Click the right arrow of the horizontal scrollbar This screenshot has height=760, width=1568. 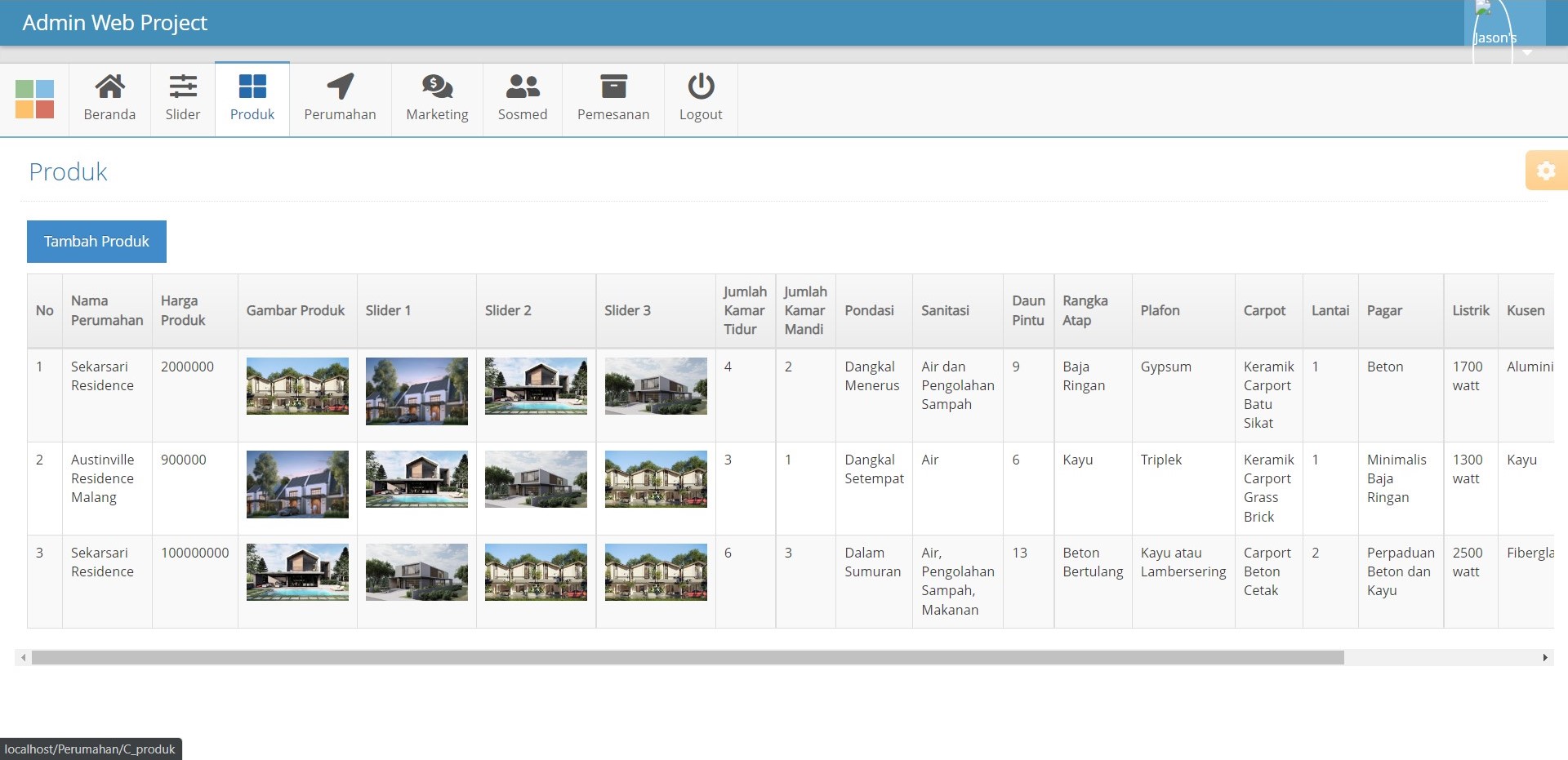1547,656
